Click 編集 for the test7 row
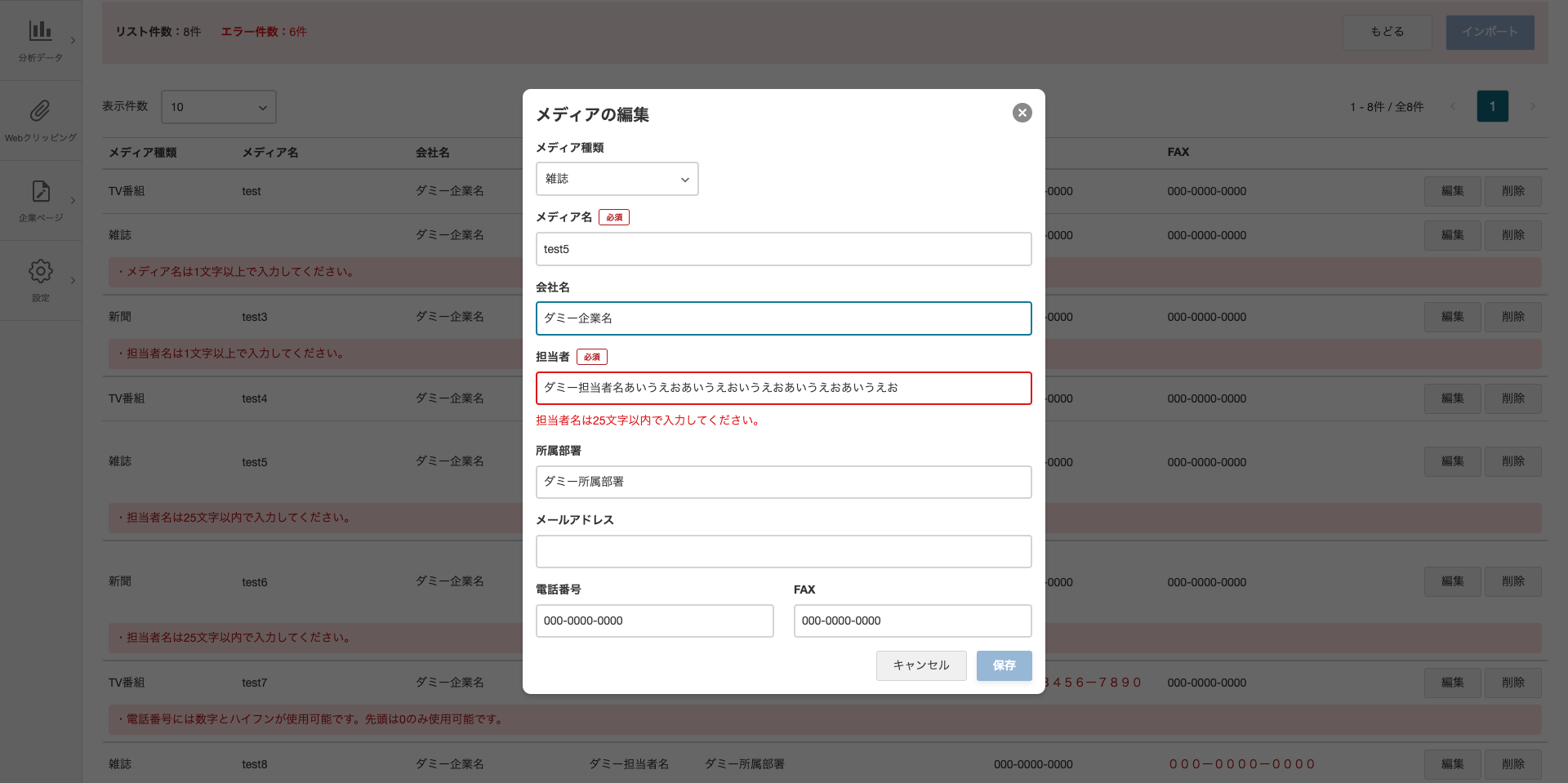 click(x=1452, y=683)
